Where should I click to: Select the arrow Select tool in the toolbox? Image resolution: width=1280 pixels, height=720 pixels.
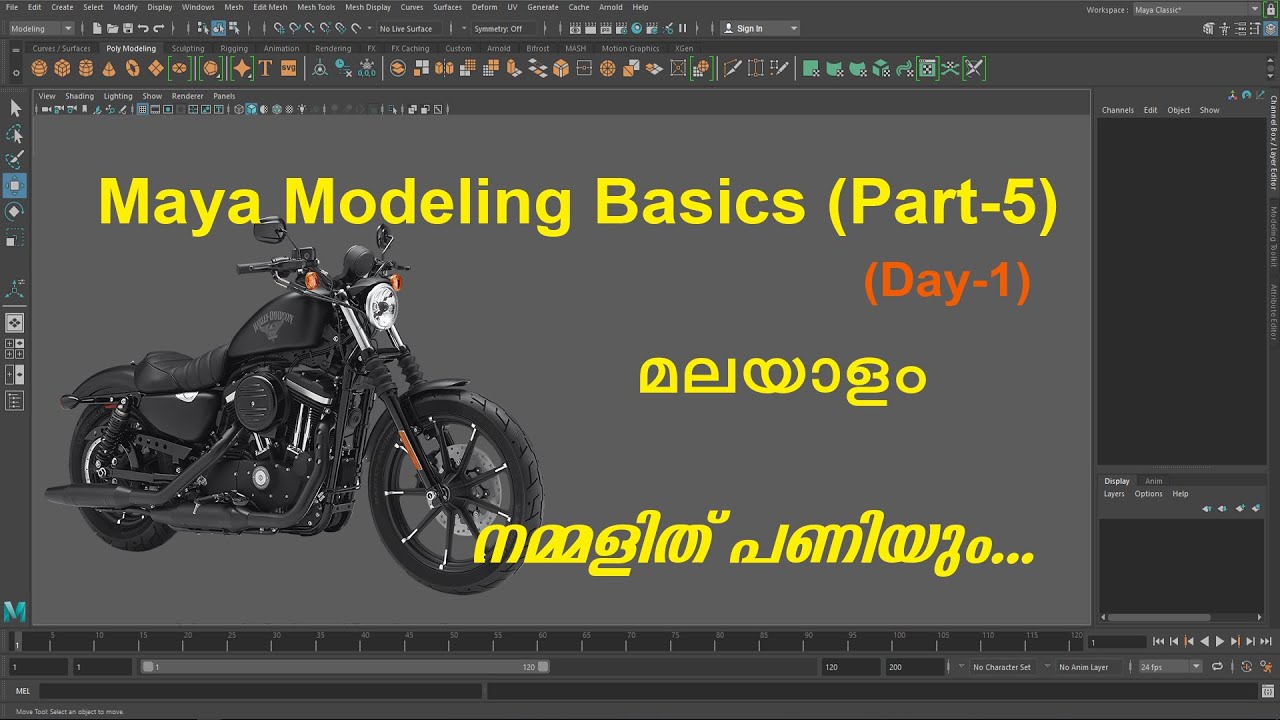pyautogui.click(x=15, y=108)
